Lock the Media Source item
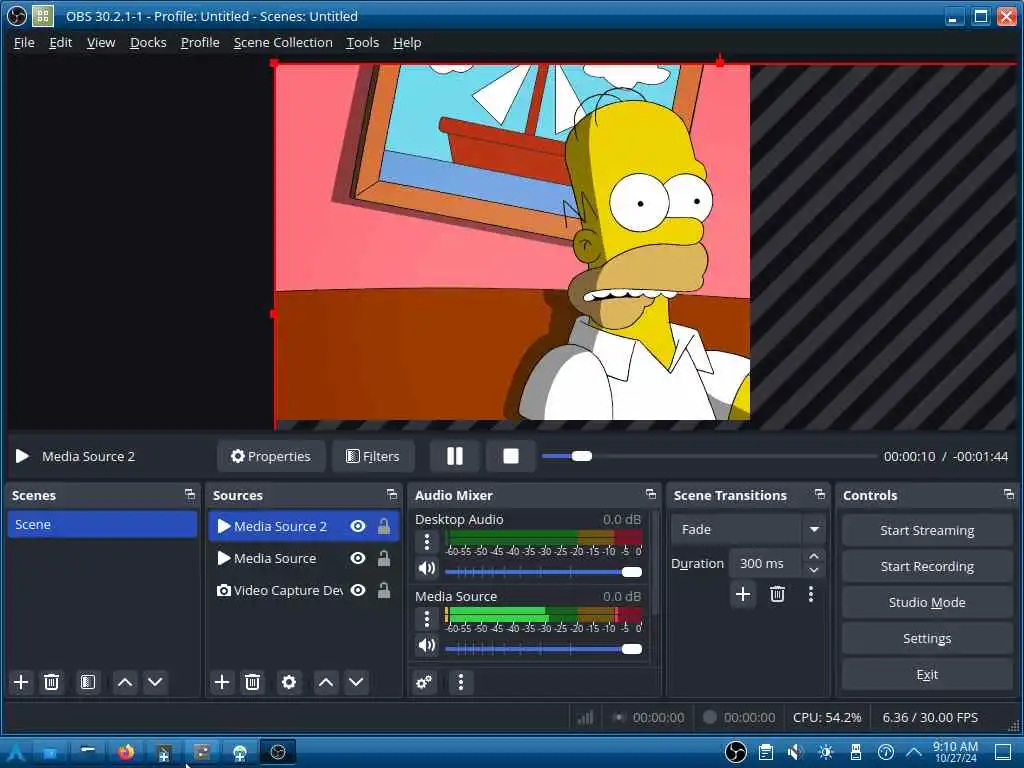This screenshot has width=1024, height=768. pyautogui.click(x=384, y=558)
